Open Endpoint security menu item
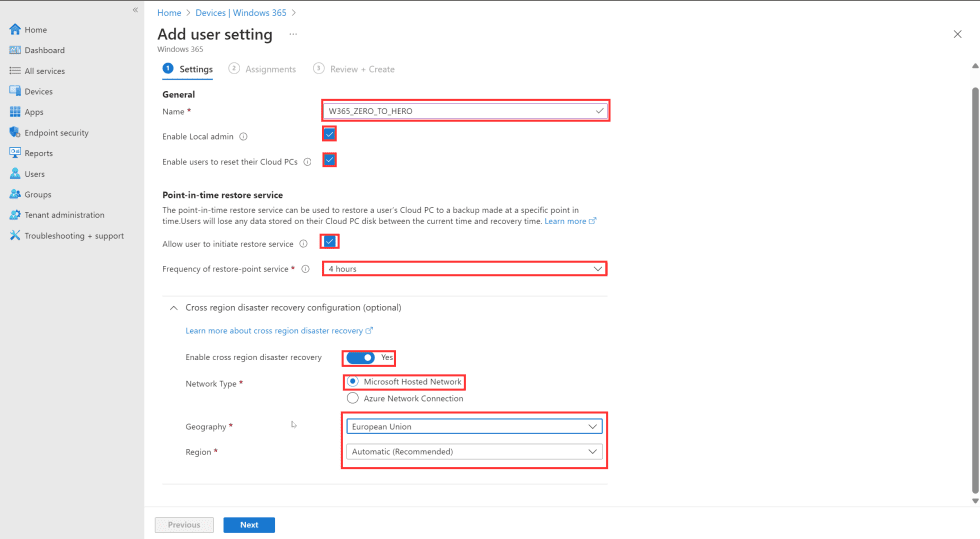 tap(56, 133)
